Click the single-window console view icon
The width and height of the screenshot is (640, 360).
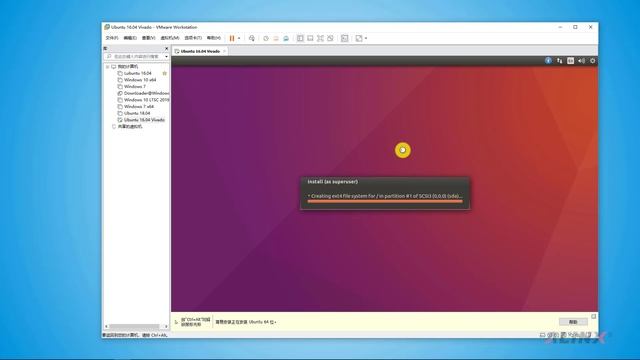point(310,38)
